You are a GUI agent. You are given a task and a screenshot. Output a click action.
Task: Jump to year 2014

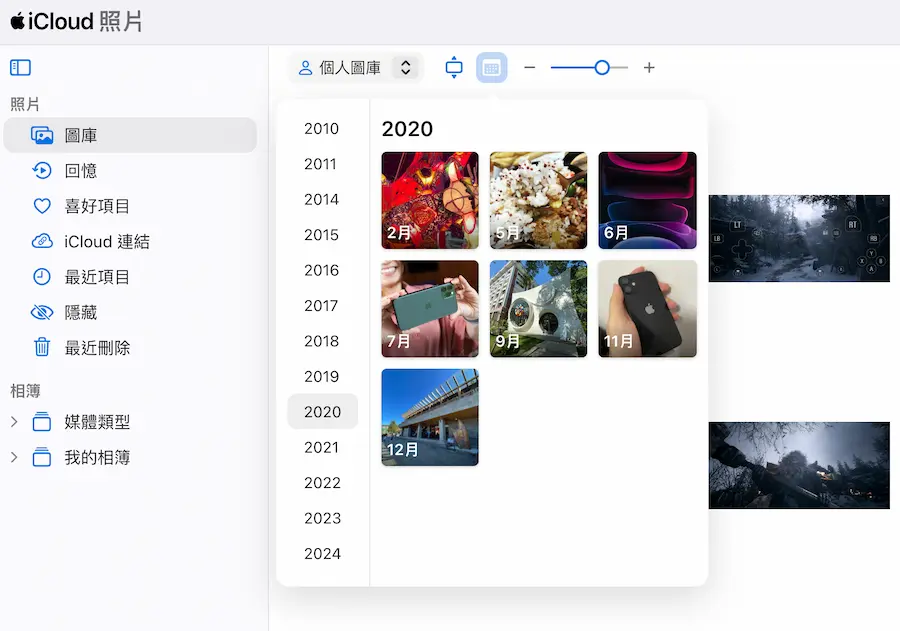pyautogui.click(x=322, y=199)
